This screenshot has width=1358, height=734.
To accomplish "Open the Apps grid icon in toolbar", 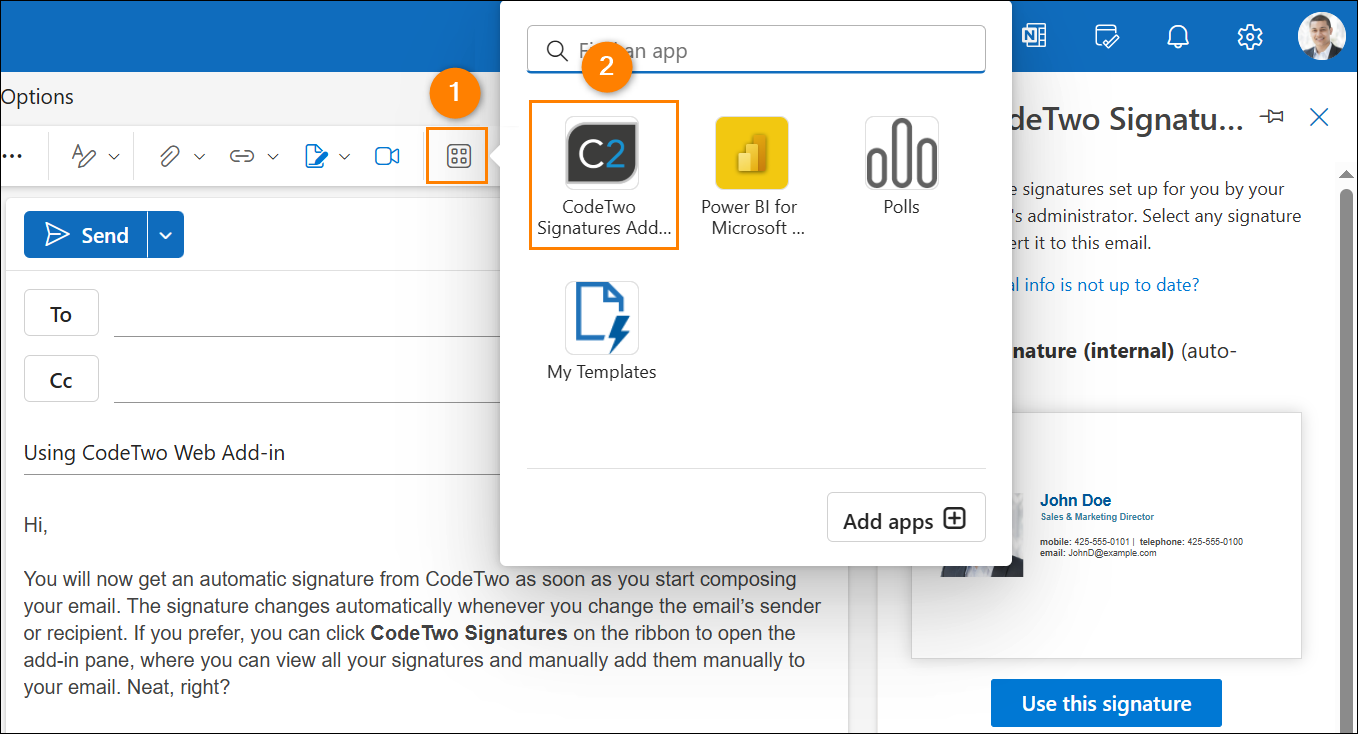I will pyautogui.click(x=459, y=156).
